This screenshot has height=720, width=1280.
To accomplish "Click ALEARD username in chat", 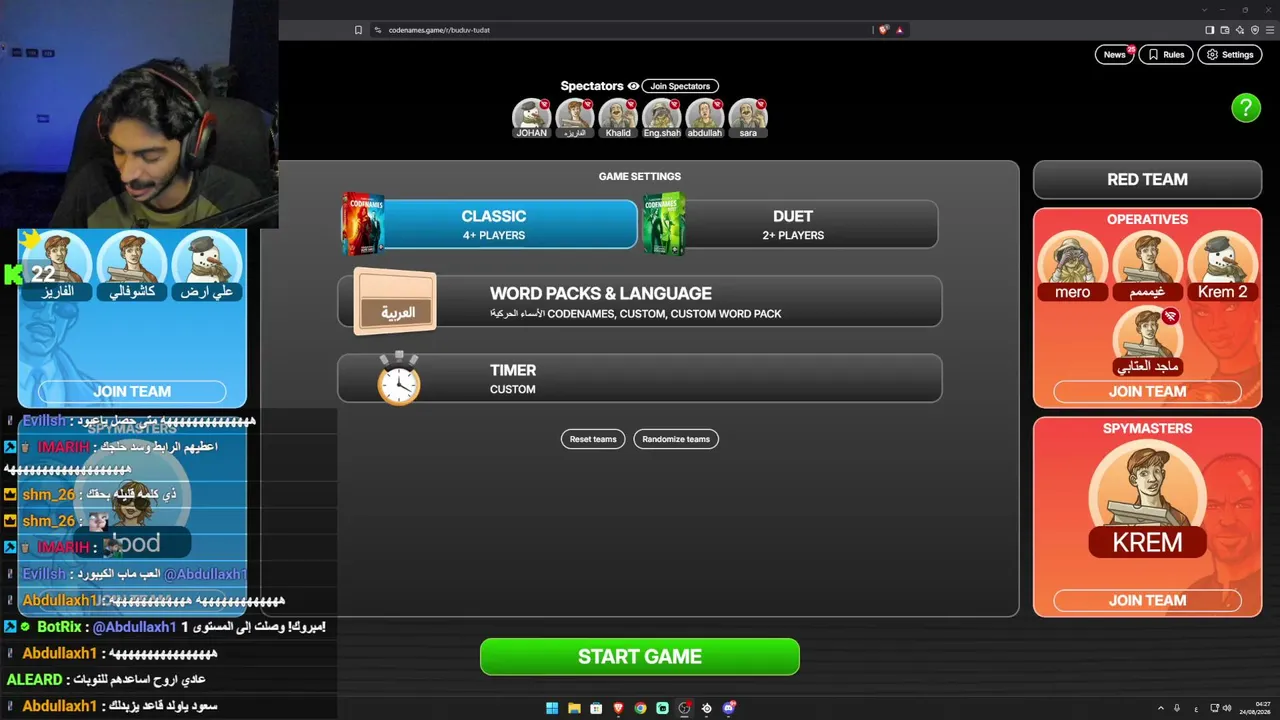I will 35,680.
